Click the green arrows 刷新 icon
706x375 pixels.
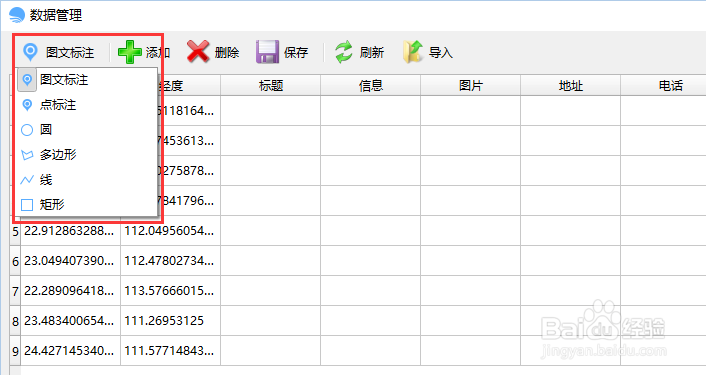(x=344, y=52)
